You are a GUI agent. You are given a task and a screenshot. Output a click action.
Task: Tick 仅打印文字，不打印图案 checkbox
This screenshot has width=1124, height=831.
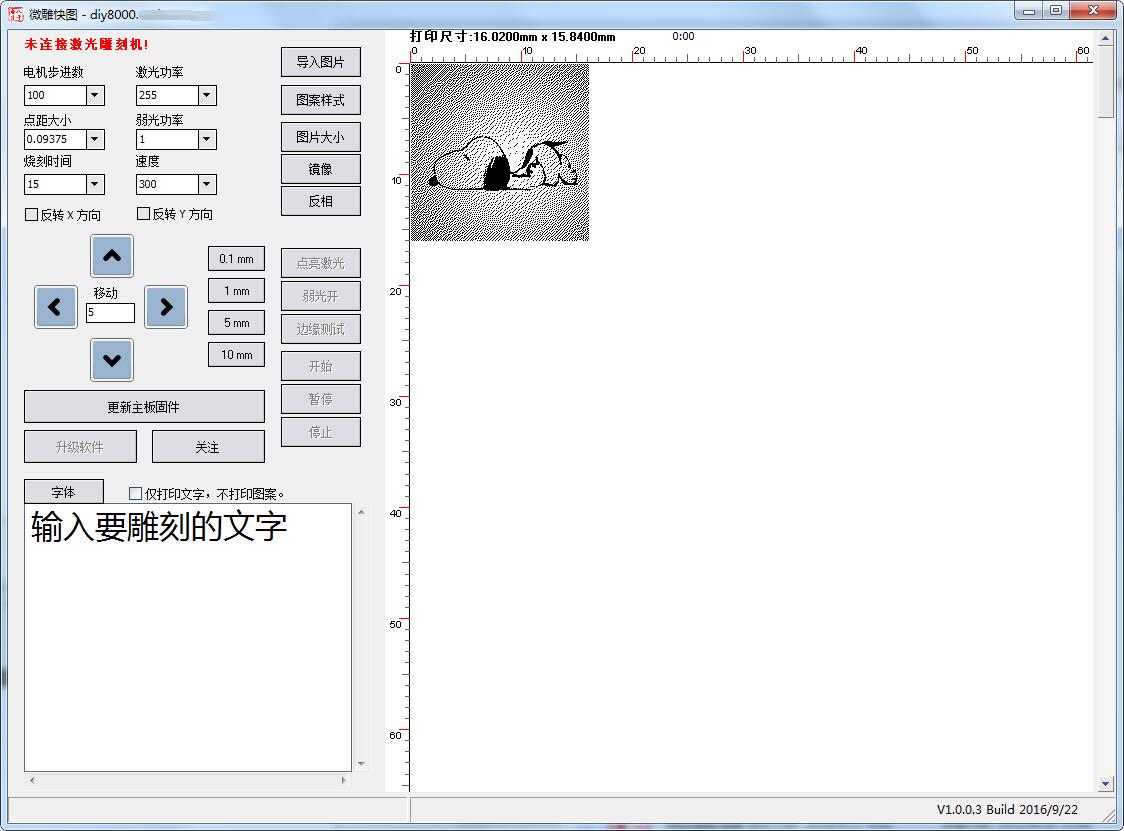[x=135, y=493]
